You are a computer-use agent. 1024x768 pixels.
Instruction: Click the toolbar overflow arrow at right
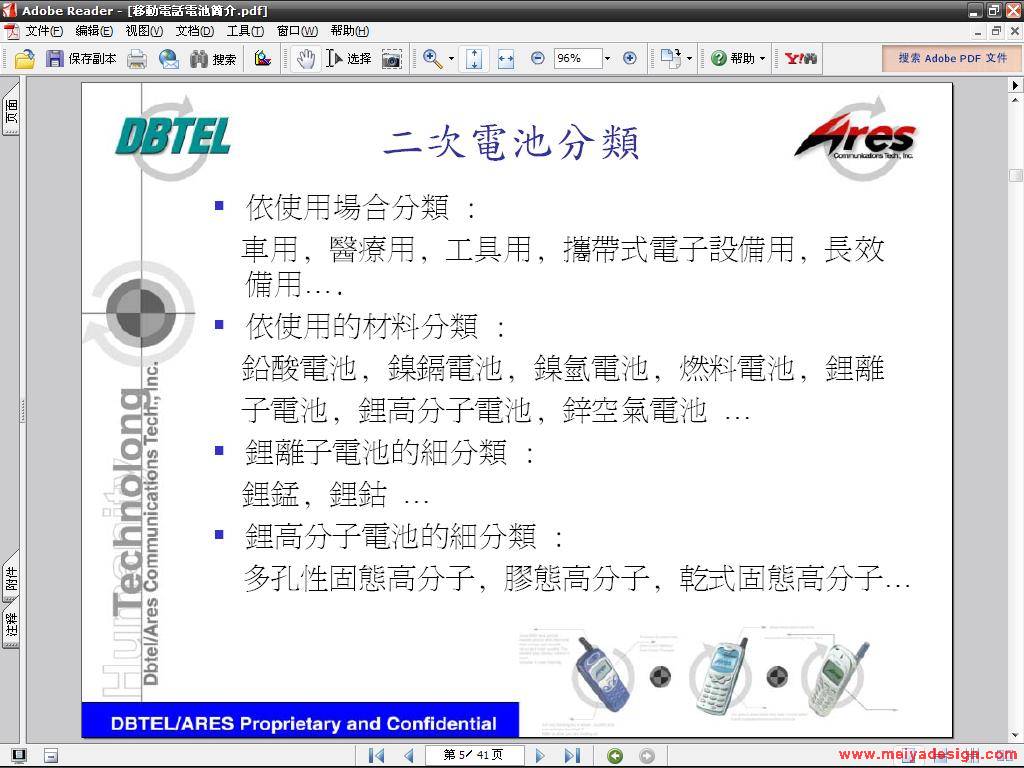click(1016, 85)
